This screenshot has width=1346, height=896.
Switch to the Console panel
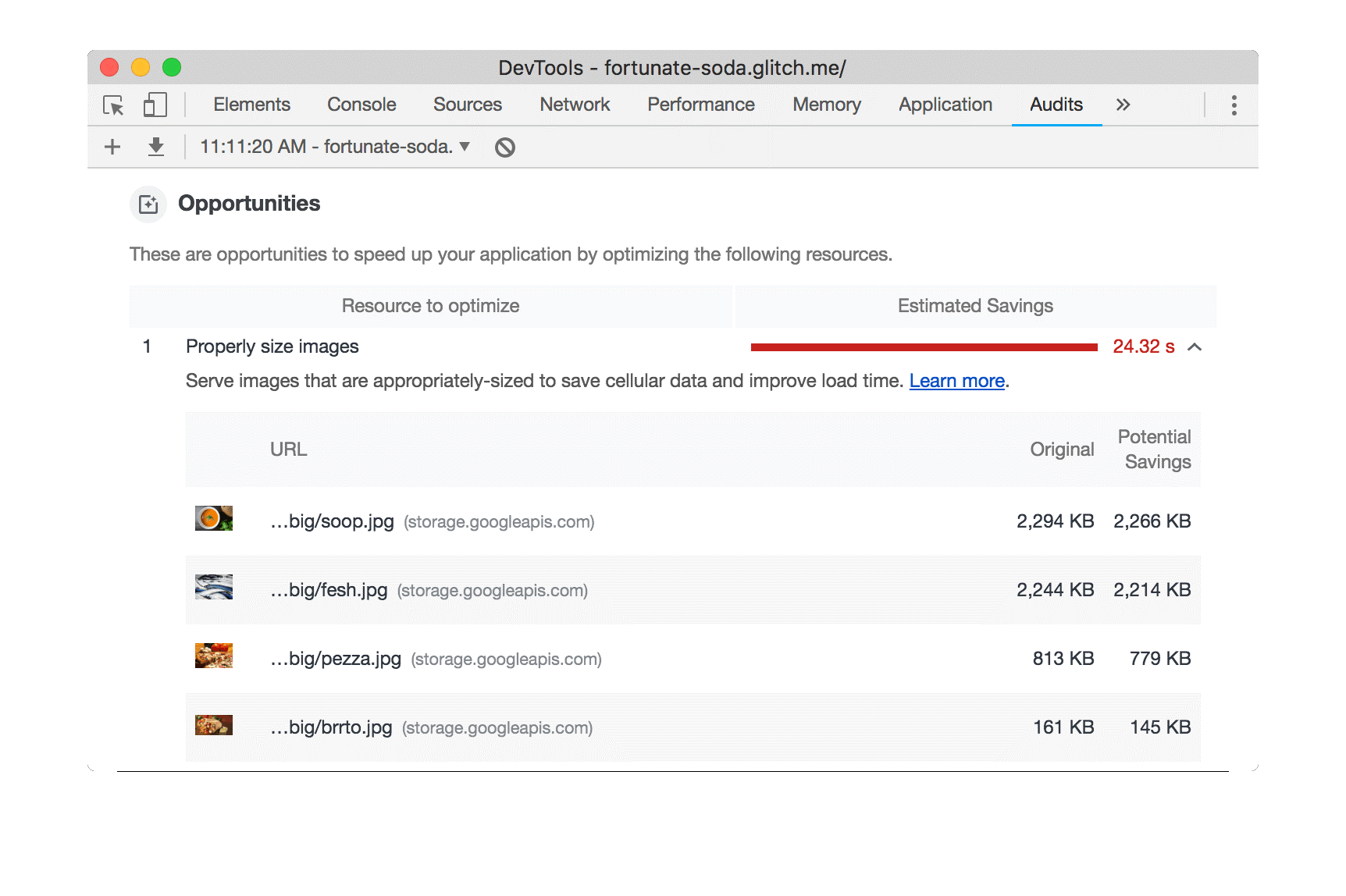tap(361, 104)
